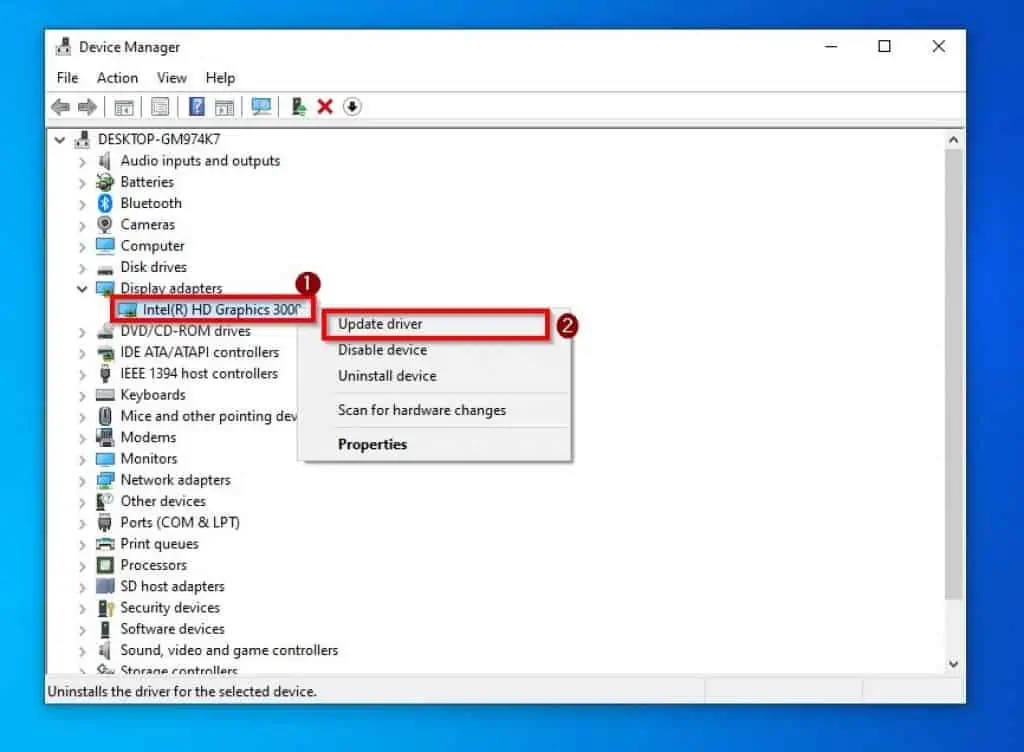Click the Keyboards category icon
The image size is (1024, 752).
click(x=105, y=395)
